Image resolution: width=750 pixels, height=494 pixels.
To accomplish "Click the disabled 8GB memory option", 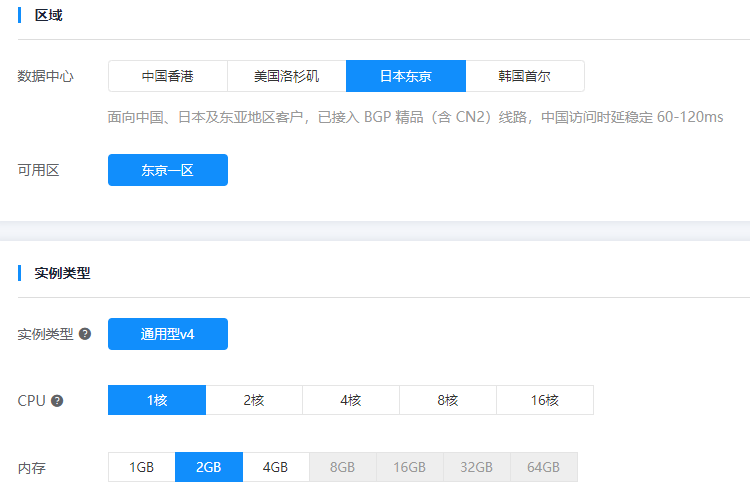I will (x=343, y=467).
